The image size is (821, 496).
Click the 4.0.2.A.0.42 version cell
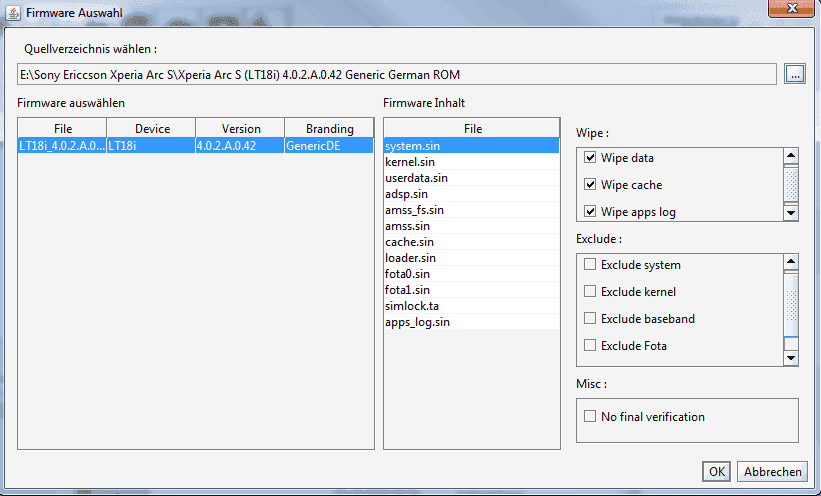pos(240,146)
